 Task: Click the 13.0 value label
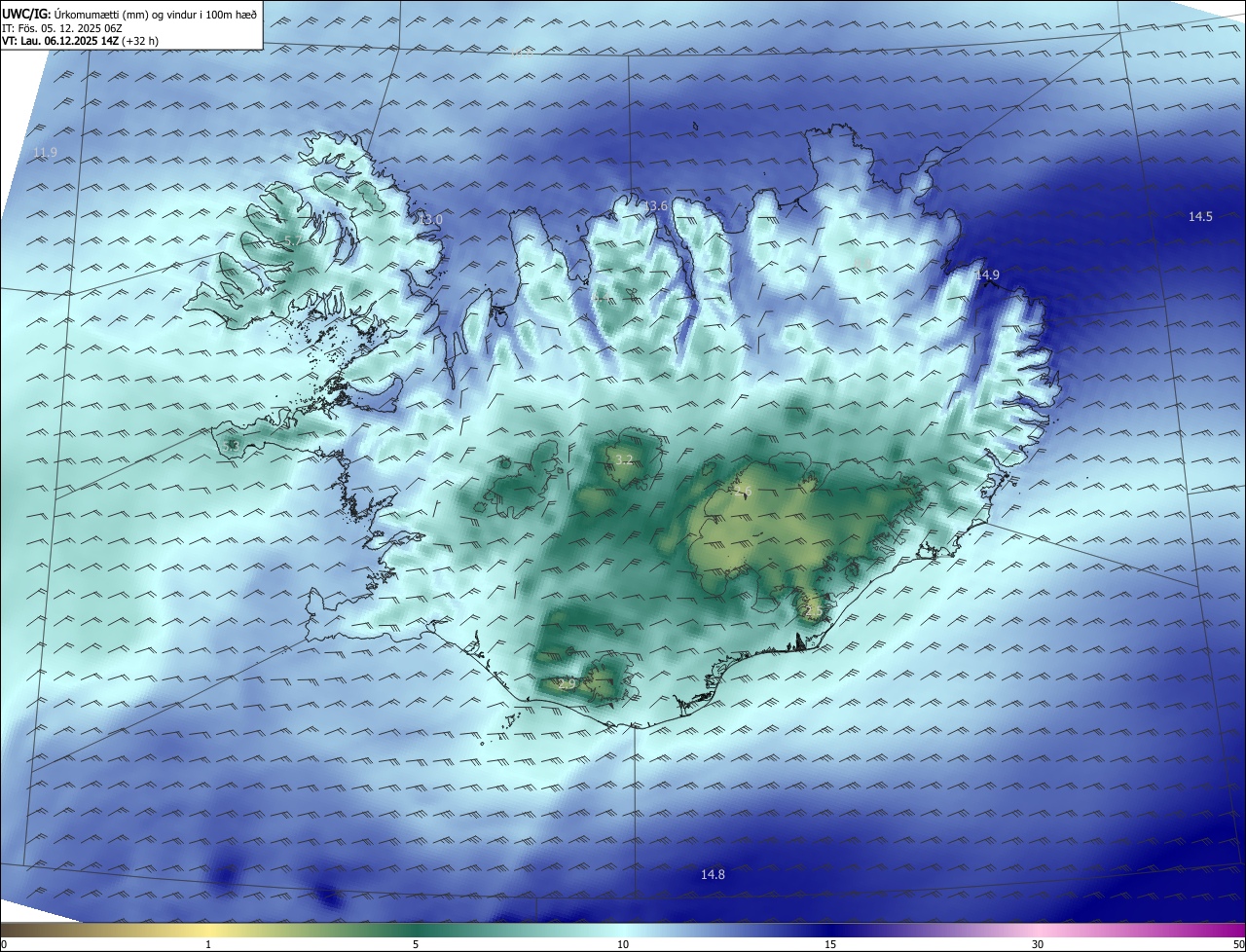click(431, 220)
